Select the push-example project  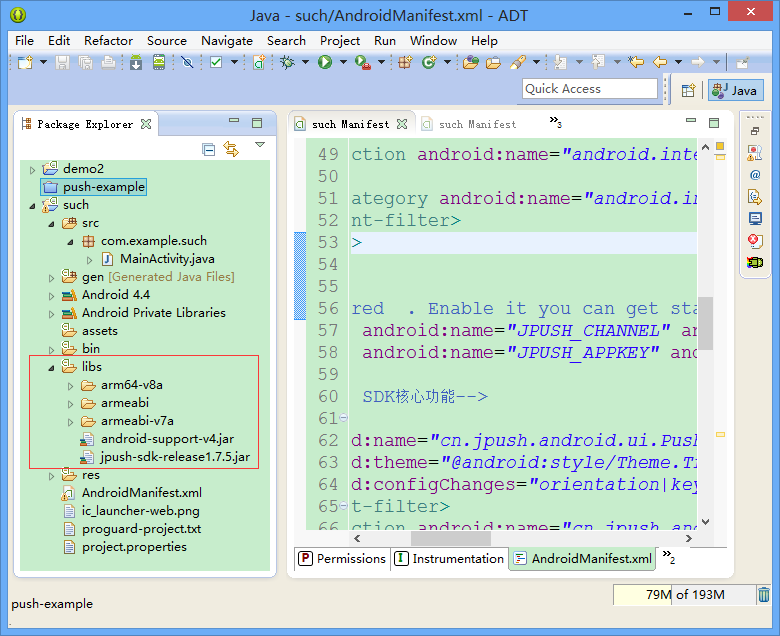click(94, 187)
